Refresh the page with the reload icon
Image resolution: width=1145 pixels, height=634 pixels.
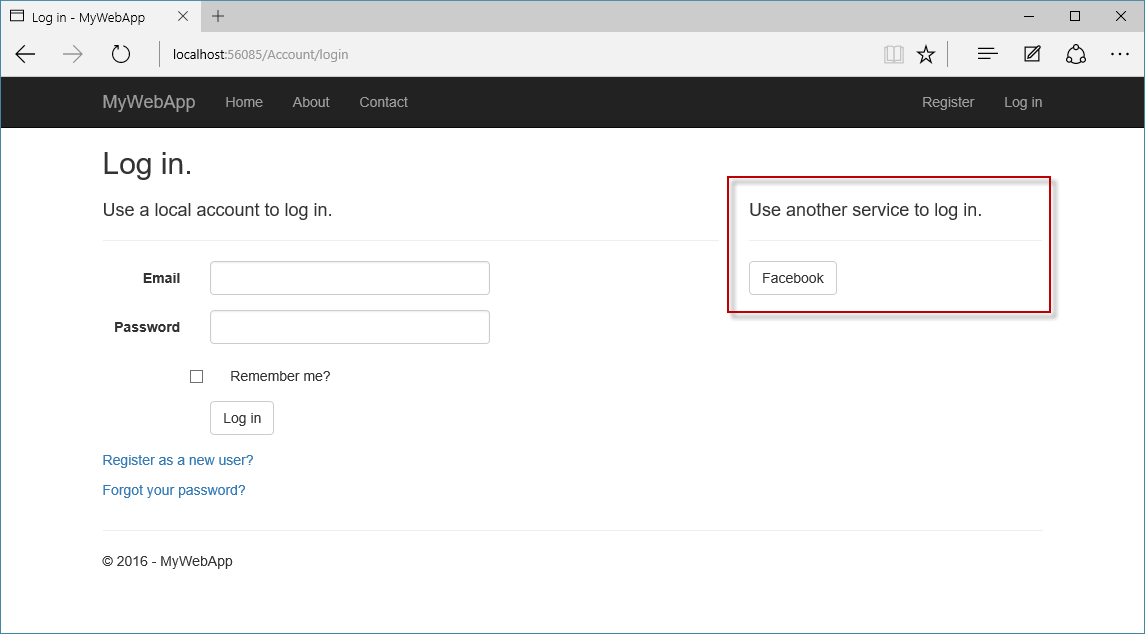tap(120, 54)
